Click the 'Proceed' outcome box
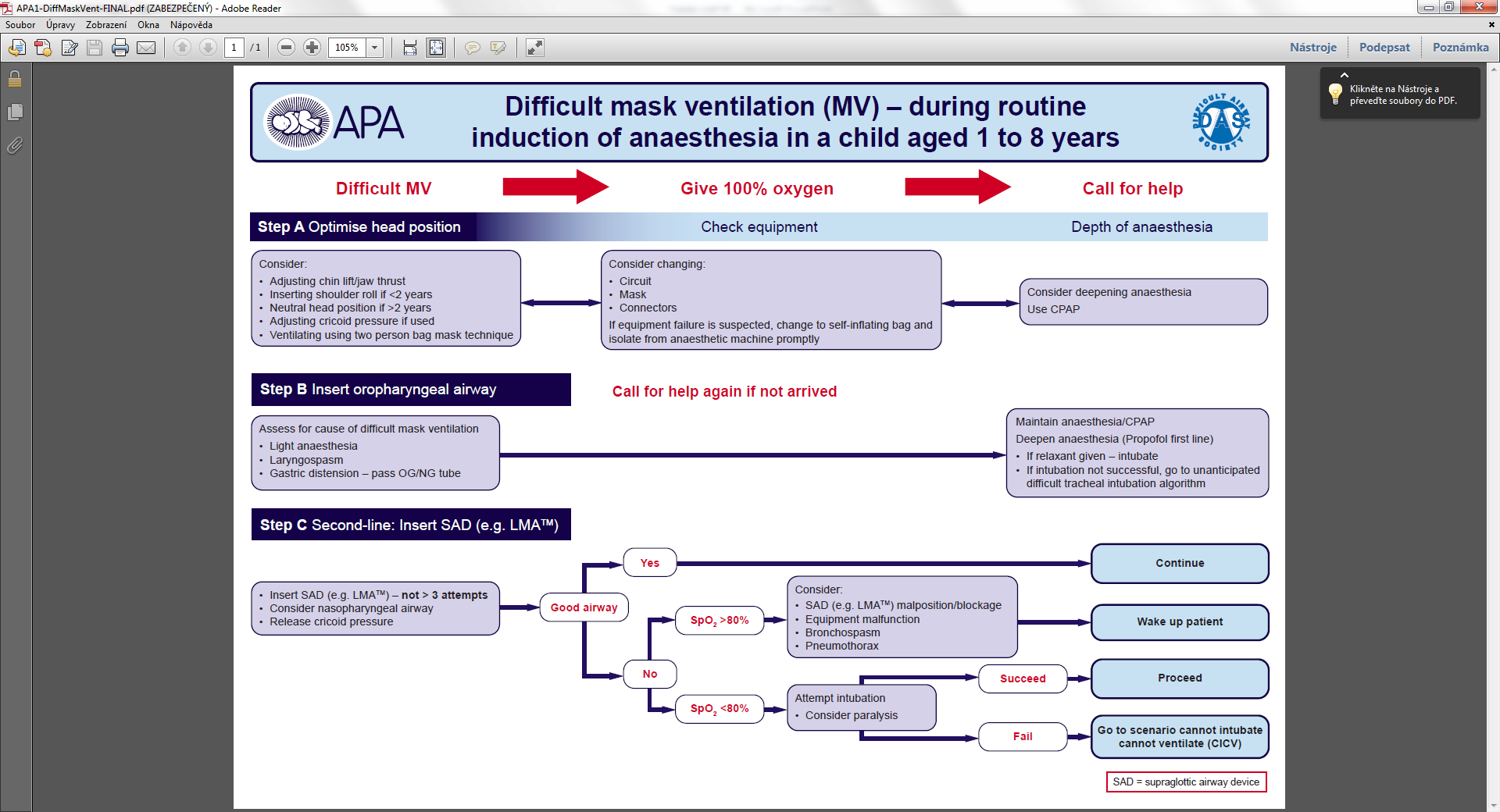Screen dimensions: 1500x812 coord(1180,678)
